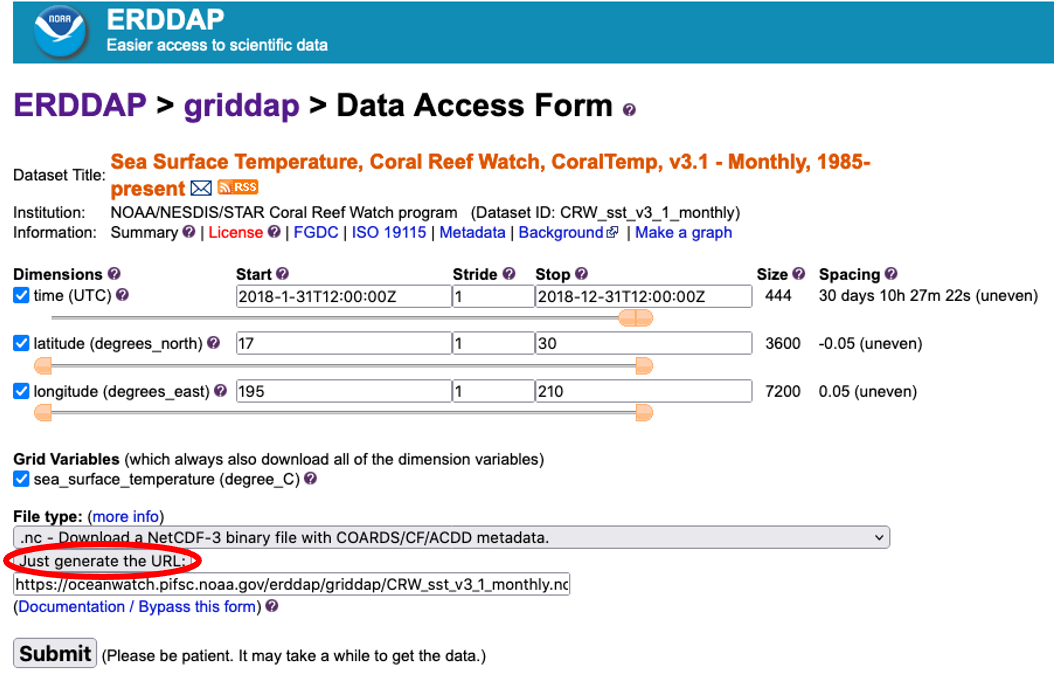Click the help icon next to Spacing
Viewport: 1056px width, 673px height.
pos(891,274)
